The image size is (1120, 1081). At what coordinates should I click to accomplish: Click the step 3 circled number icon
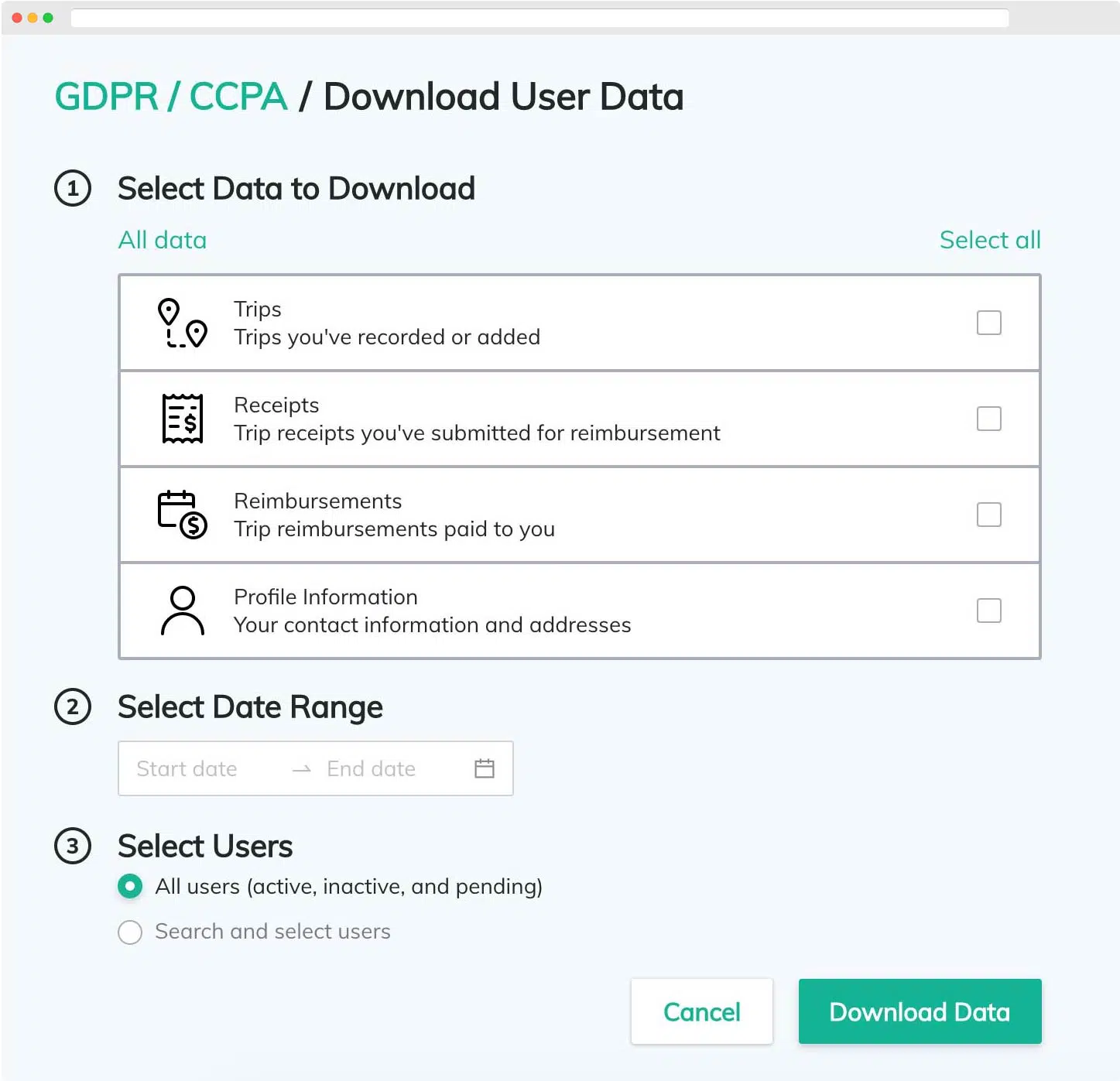[73, 846]
